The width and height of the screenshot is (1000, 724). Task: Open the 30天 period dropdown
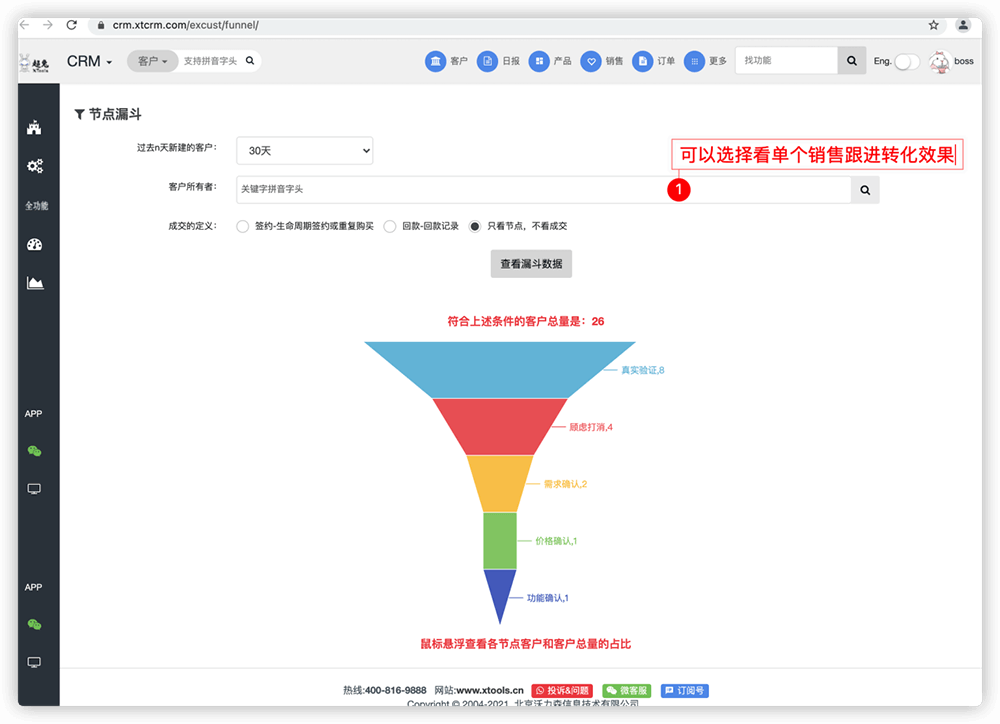pos(305,151)
